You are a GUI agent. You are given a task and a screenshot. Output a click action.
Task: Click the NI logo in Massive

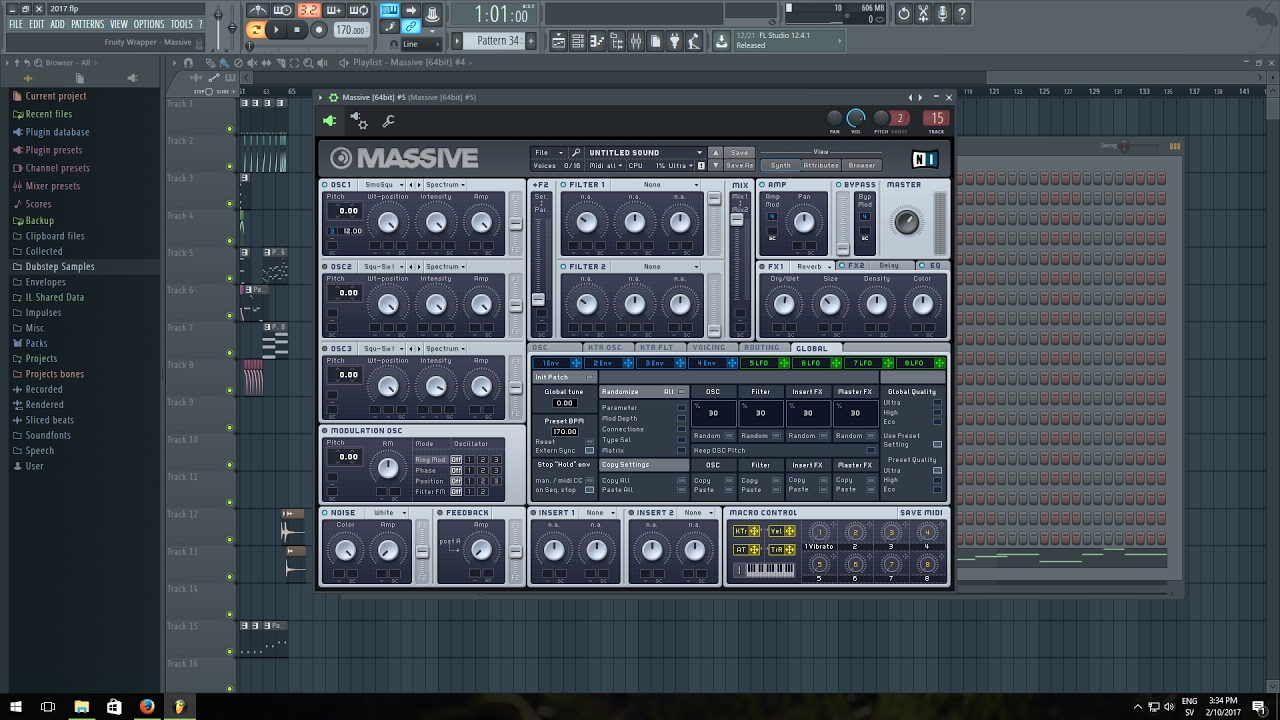(926, 159)
